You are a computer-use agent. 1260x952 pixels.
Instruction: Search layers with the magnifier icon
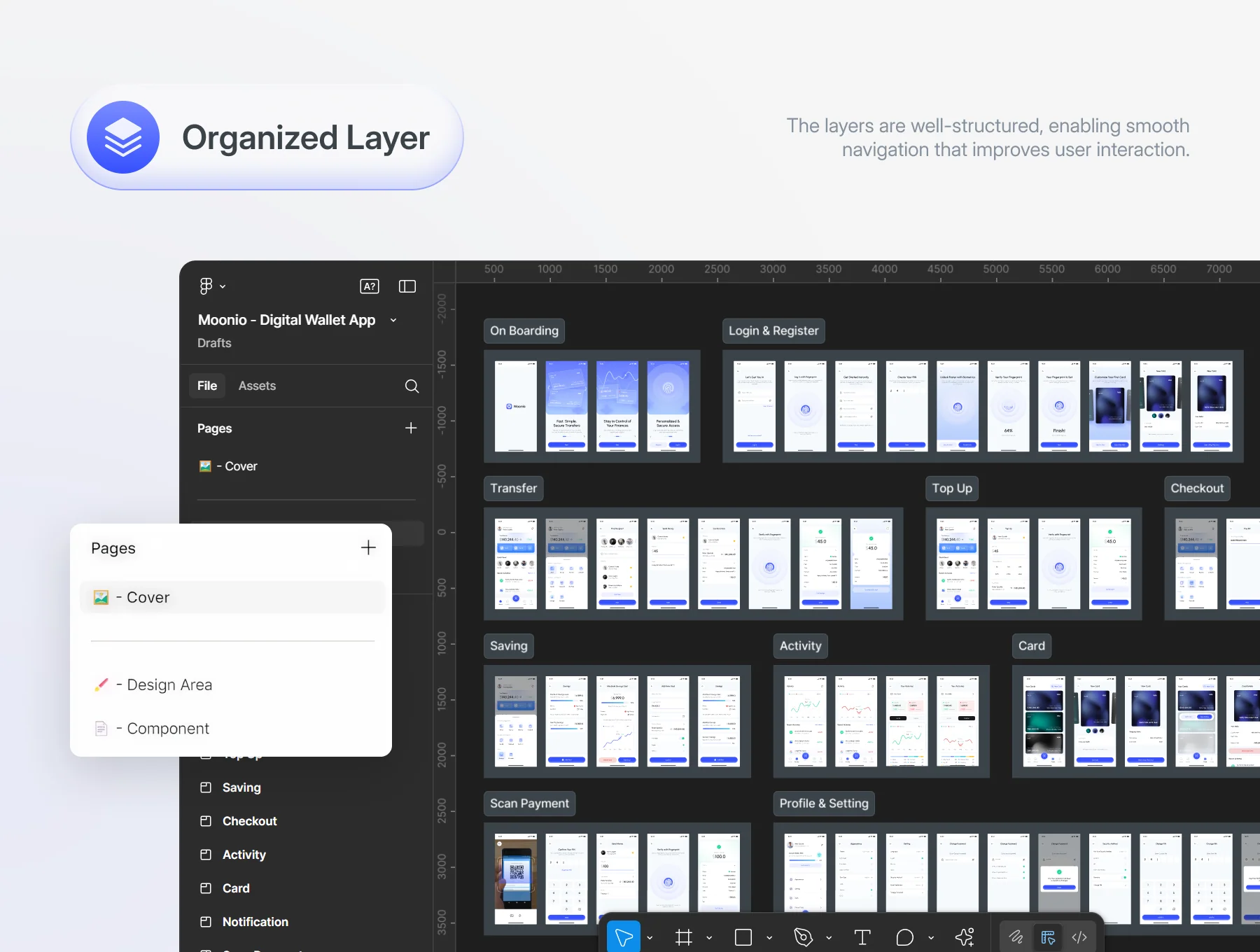[x=412, y=386]
